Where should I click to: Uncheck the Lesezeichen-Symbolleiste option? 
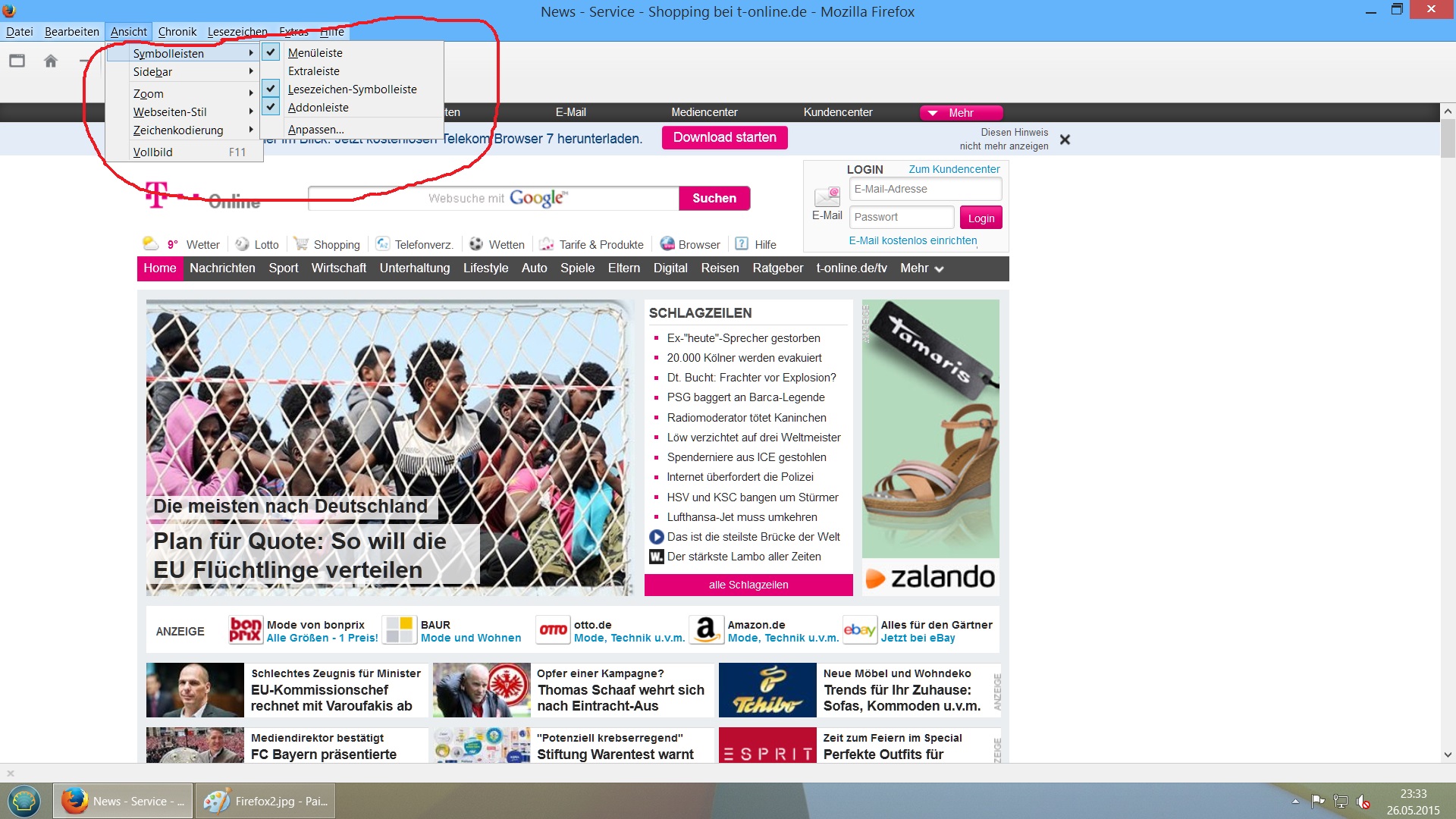(x=271, y=89)
